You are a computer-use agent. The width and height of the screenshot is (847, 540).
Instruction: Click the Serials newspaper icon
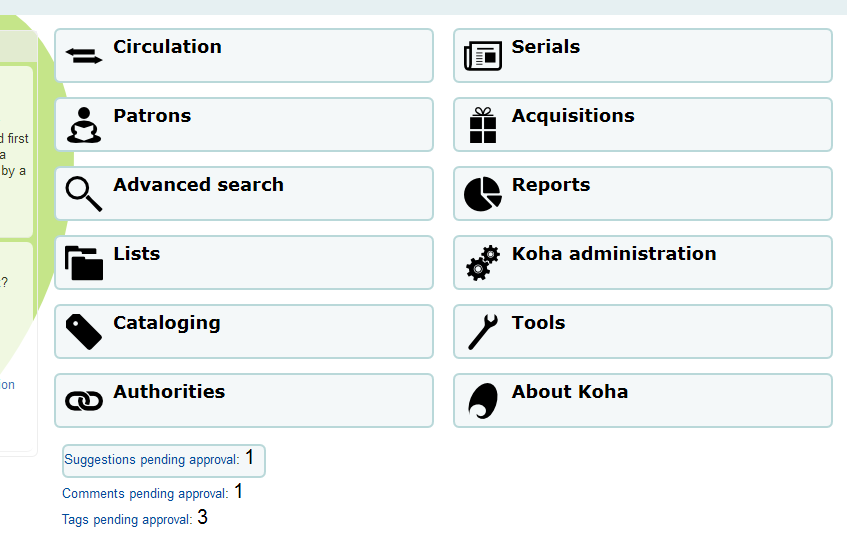483,57
